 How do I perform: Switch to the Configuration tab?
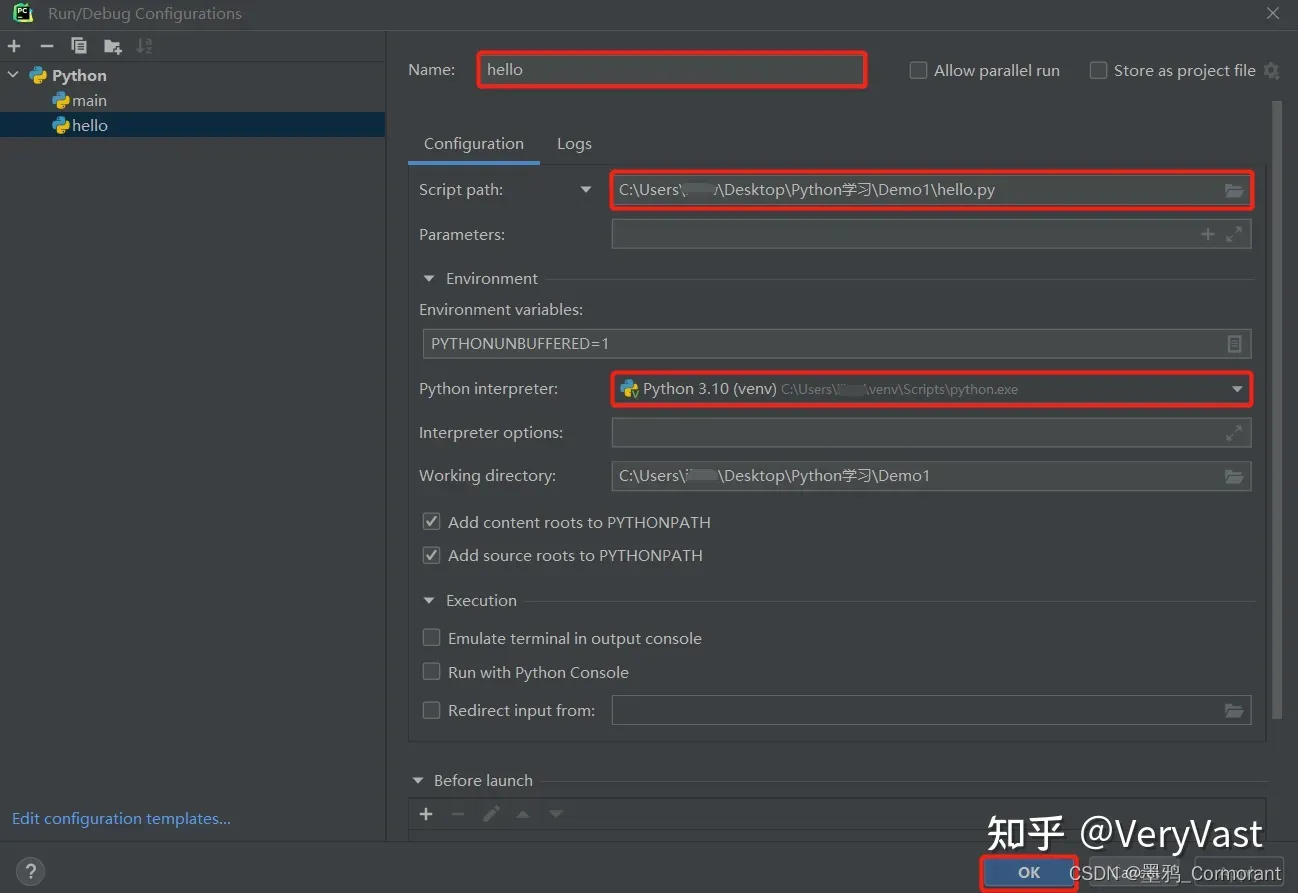coord(474,144)
